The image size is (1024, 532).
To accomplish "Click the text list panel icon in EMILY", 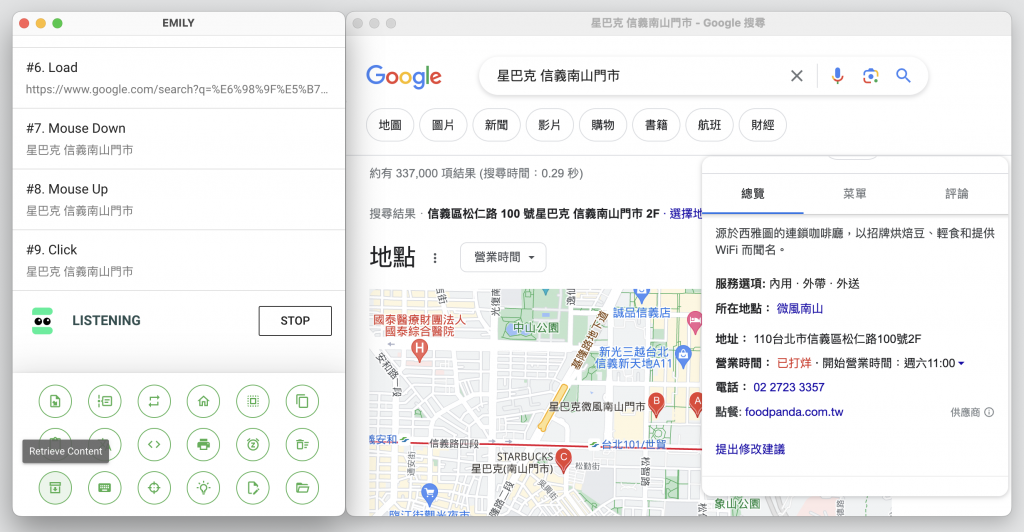I will 104,401.
